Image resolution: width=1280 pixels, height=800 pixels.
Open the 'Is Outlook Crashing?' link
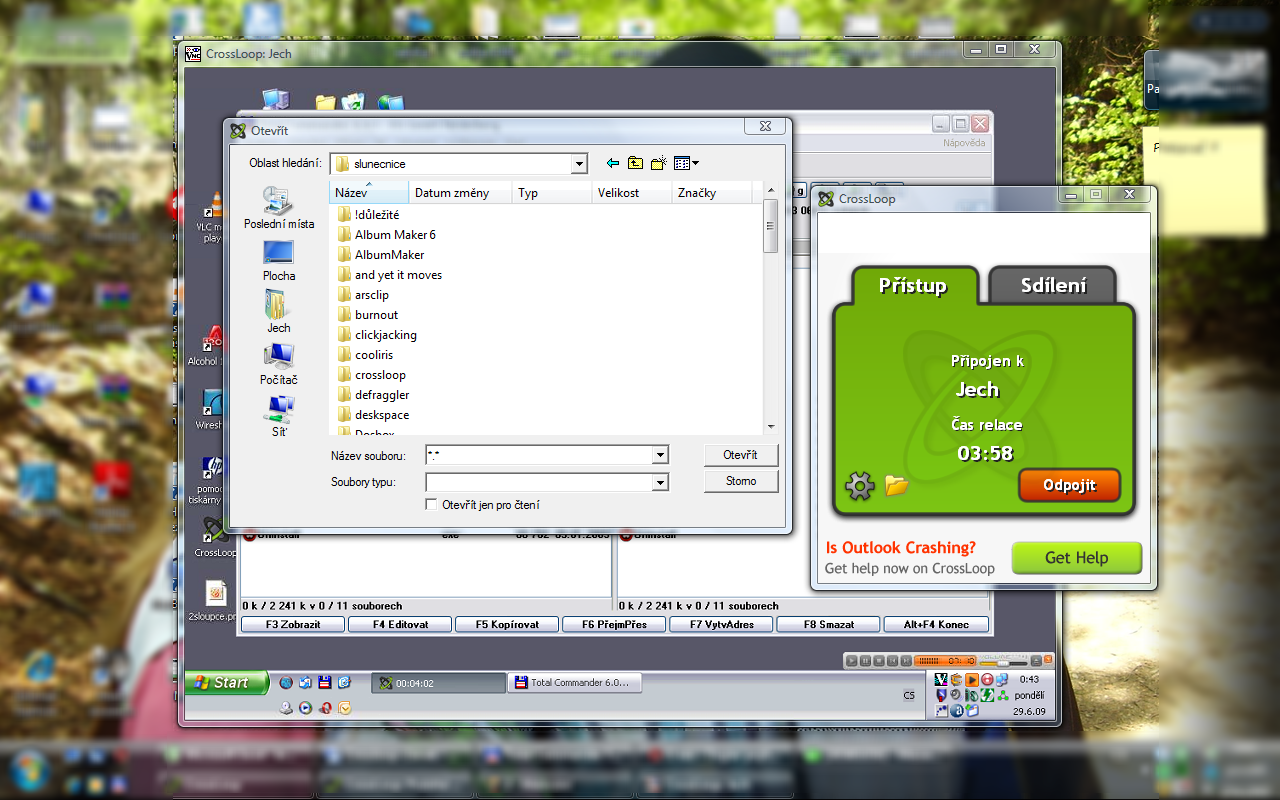coord(900,548)
